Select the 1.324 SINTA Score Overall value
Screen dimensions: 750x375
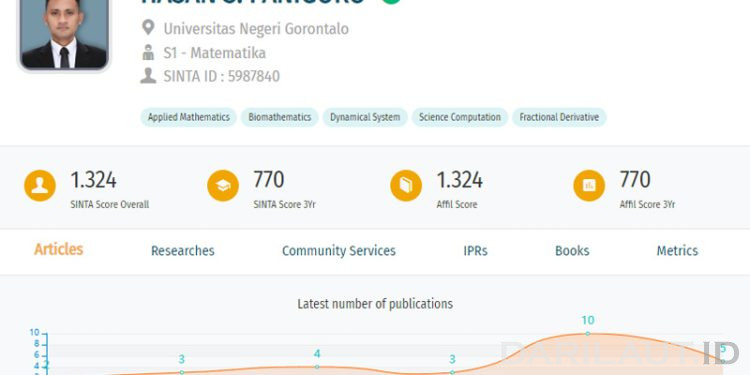[93, 180]
